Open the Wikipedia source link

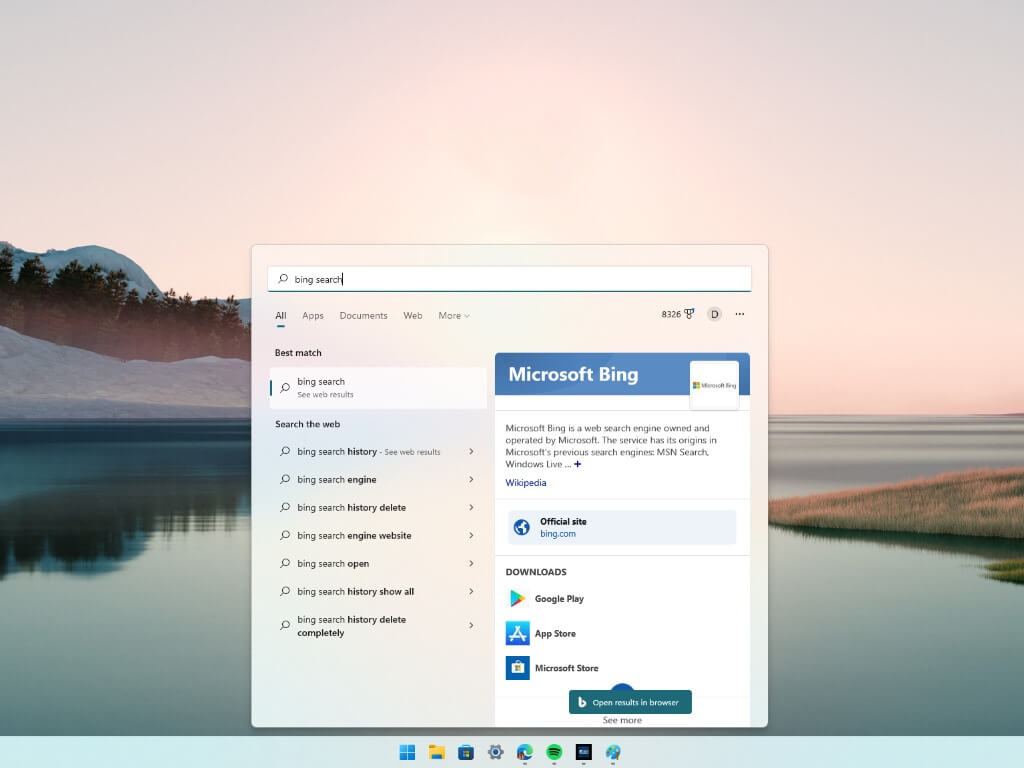(526, 483)
